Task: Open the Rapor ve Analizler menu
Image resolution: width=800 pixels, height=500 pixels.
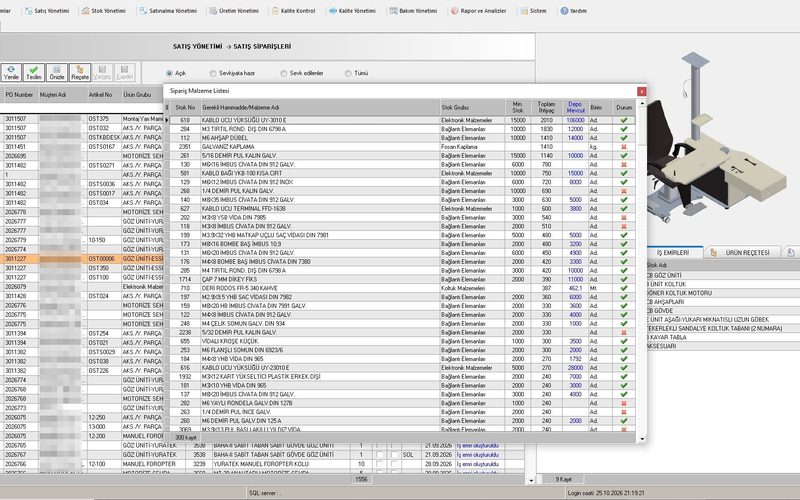Action: pyautogui.click(x=479, y=11)
